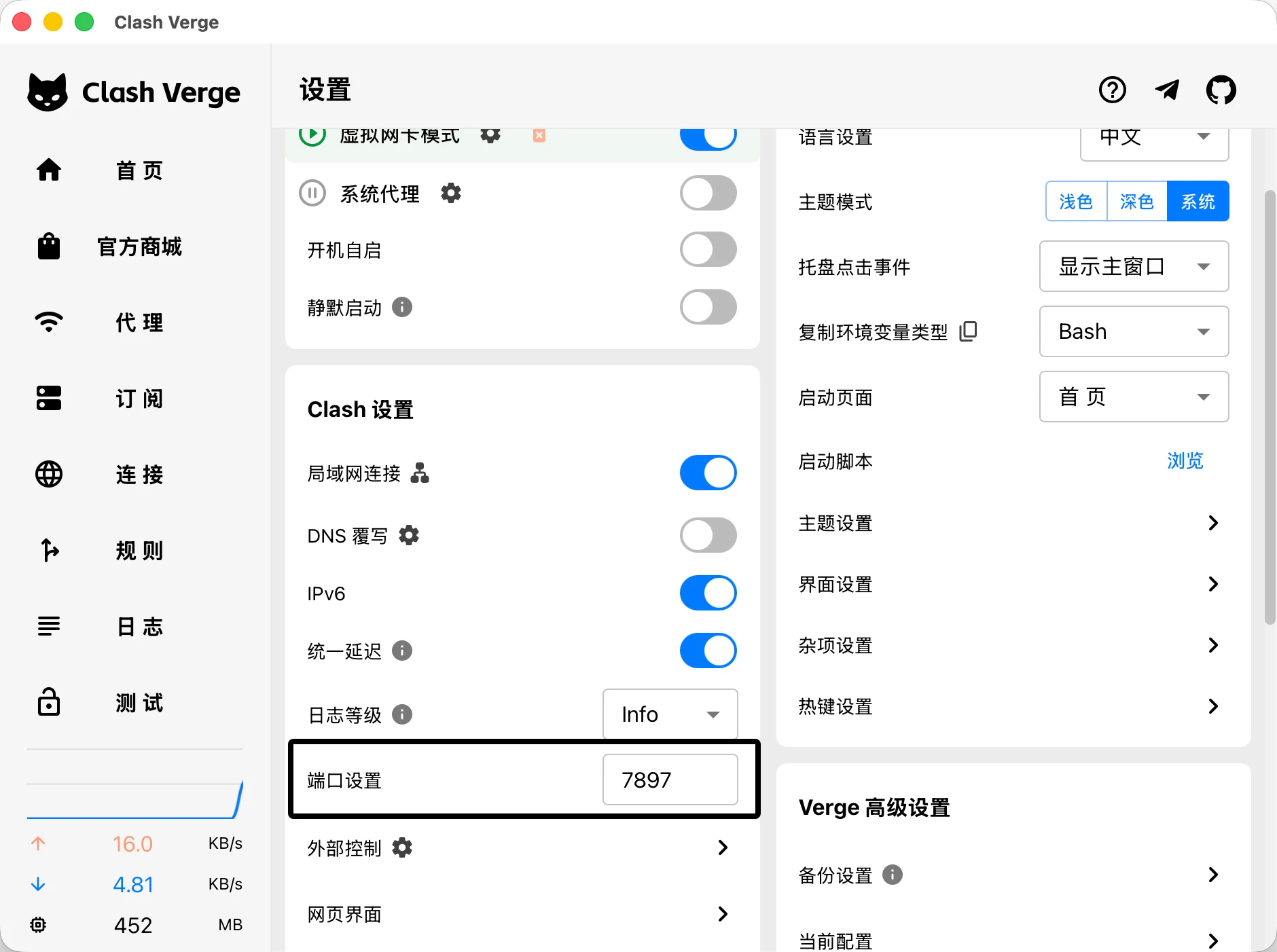Click the fork arrow icon for 规则
This screenshot has height=952, width=1277.
[x=49, y=550]
